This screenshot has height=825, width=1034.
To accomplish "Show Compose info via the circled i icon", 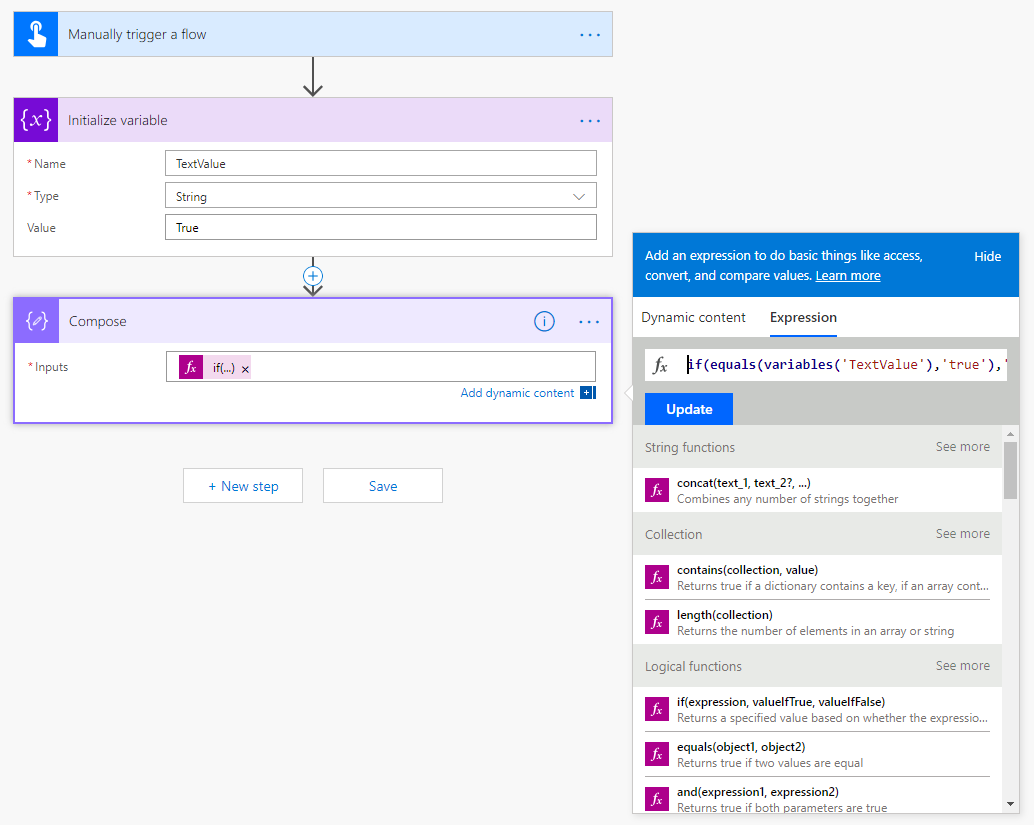I will point(544,322).
